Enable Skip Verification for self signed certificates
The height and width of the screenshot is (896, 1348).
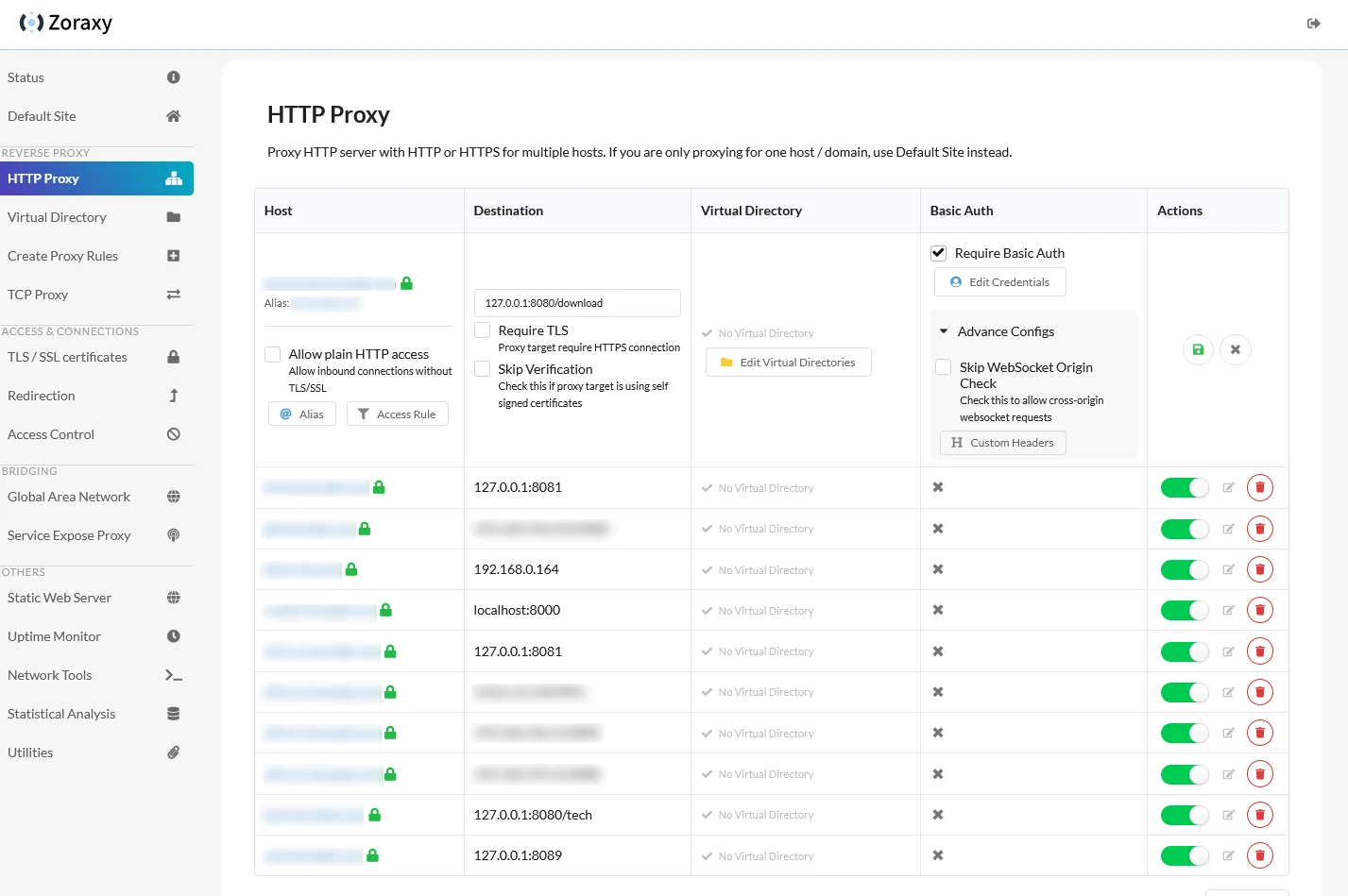(x=482, y=368)
